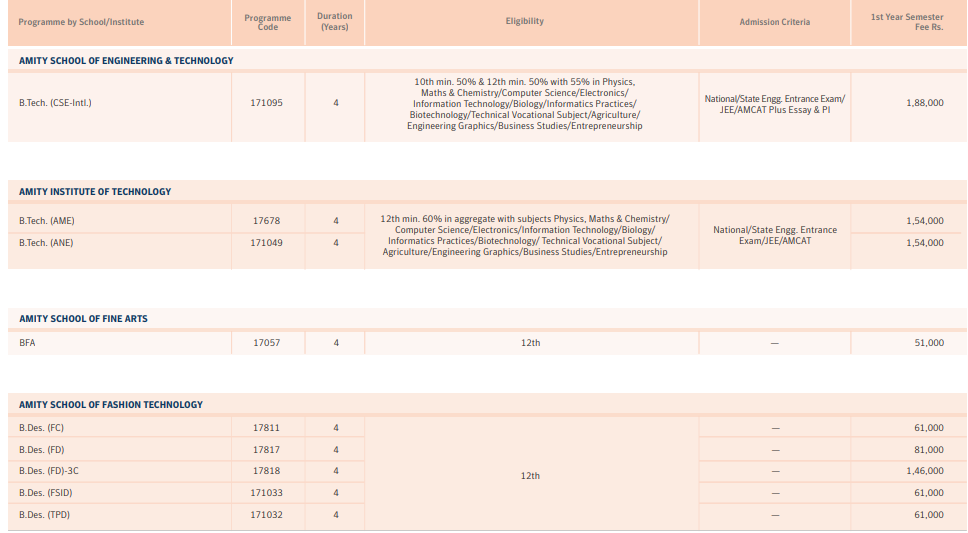Click the fee value 51,000
The image size is (968, 533).
point(929,343)
